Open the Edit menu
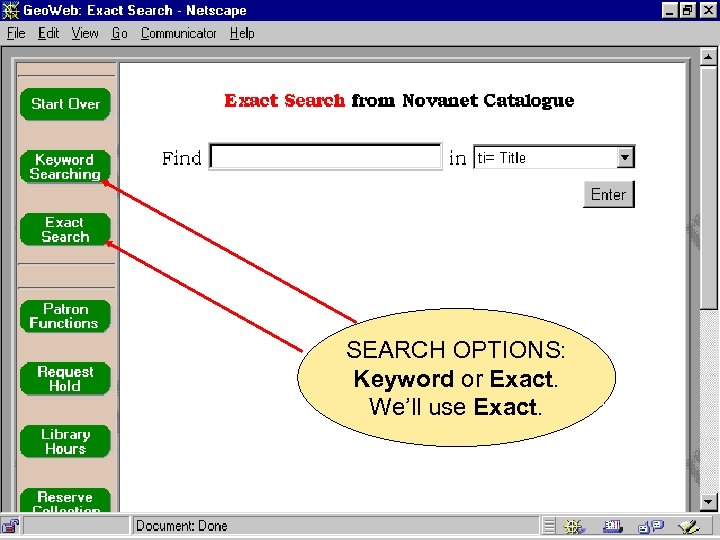720x540 pixels. (x=48, y=34)
